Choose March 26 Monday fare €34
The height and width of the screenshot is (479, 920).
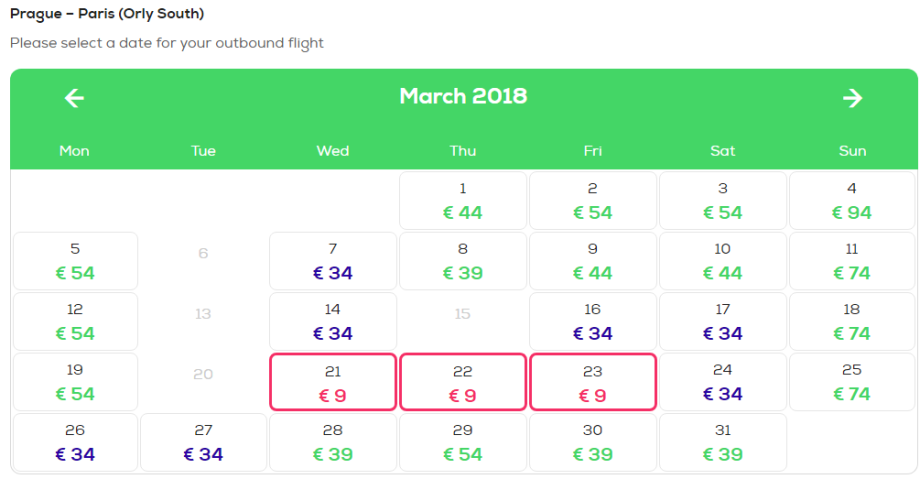(x=75, y=442)
